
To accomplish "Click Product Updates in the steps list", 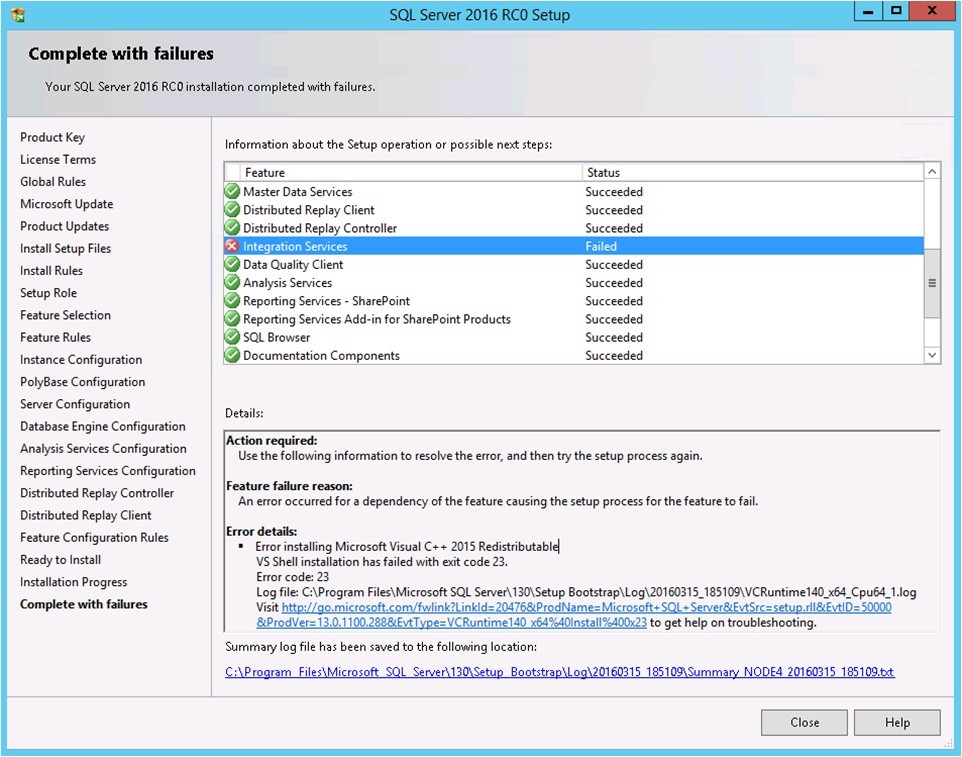I will [64, 226].
